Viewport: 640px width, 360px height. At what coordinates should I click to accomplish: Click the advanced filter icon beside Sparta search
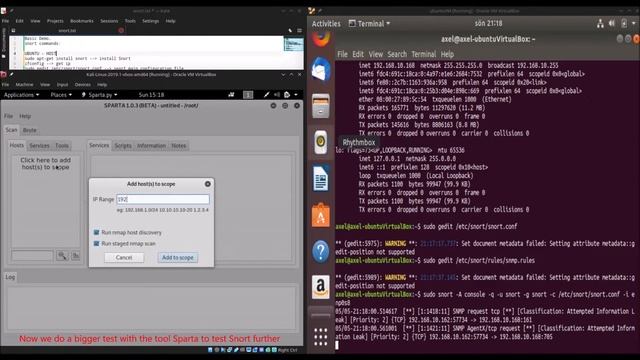[76, 256]
